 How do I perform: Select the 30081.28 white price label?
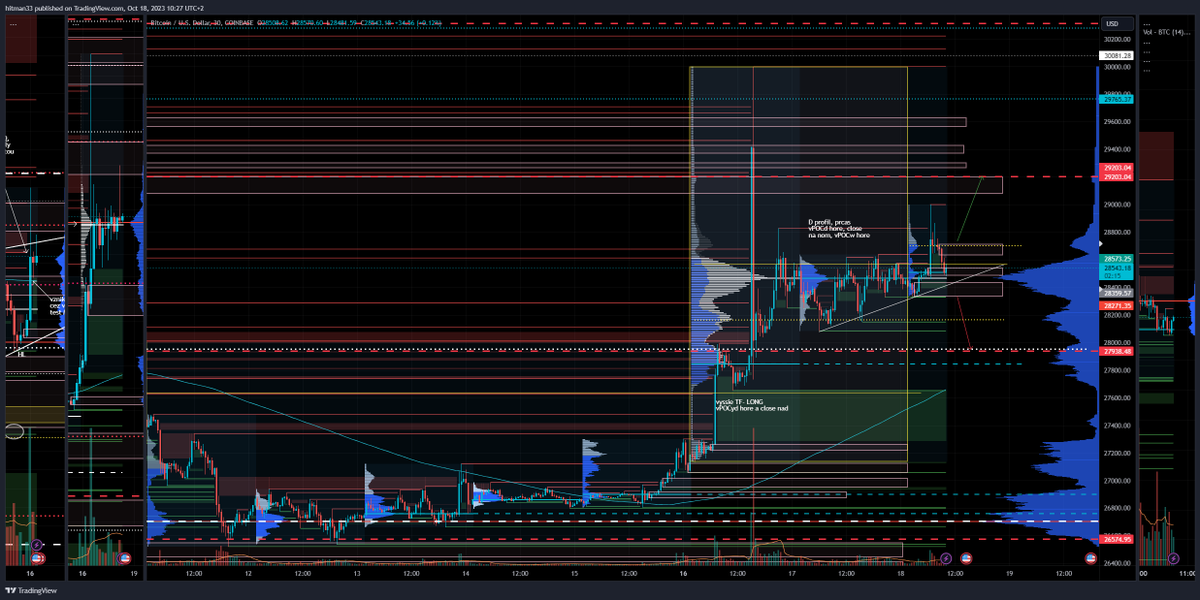1115,56
